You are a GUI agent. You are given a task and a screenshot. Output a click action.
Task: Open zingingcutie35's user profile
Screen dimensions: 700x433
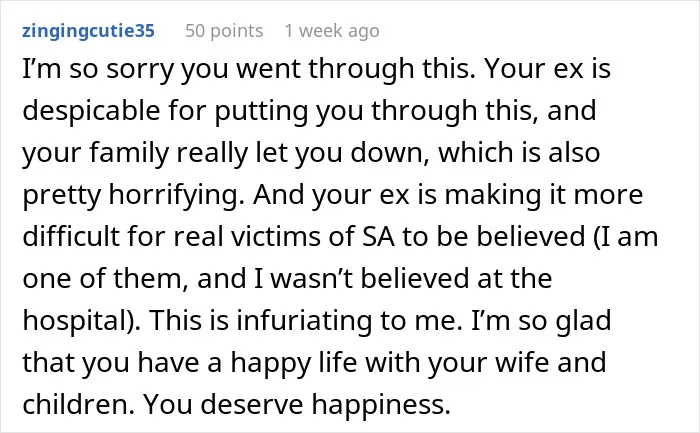pos(88,31)
